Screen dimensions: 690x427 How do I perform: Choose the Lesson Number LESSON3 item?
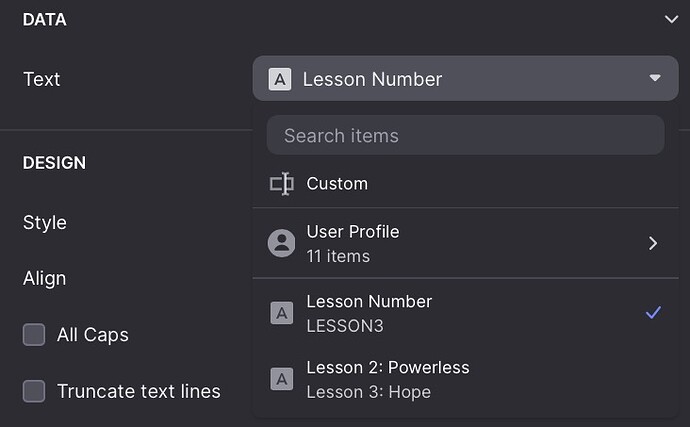click(369, 313)
